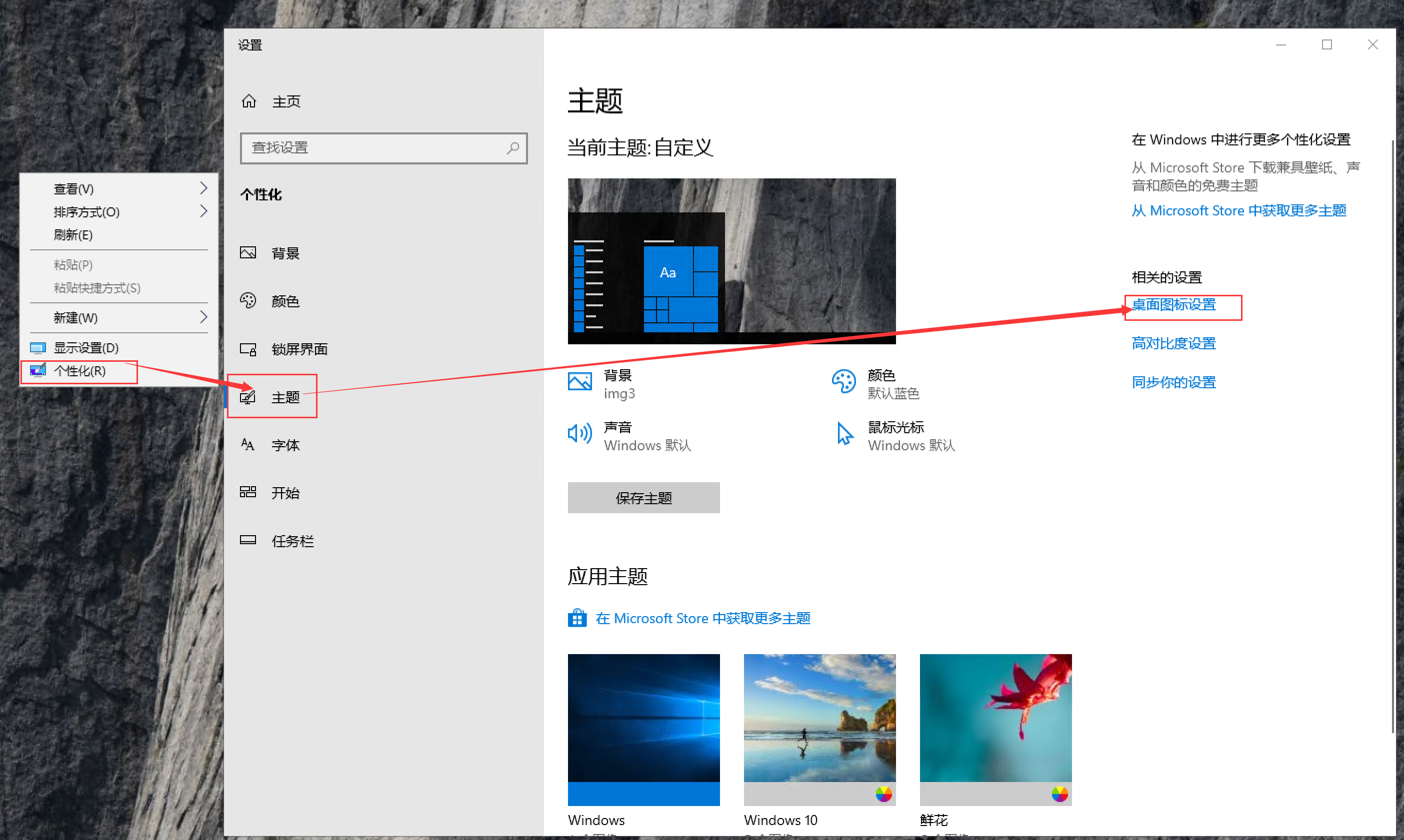The width and height of the screenshot is (1404, 840).
Task: Click current theme preview image
Action: 731,261
